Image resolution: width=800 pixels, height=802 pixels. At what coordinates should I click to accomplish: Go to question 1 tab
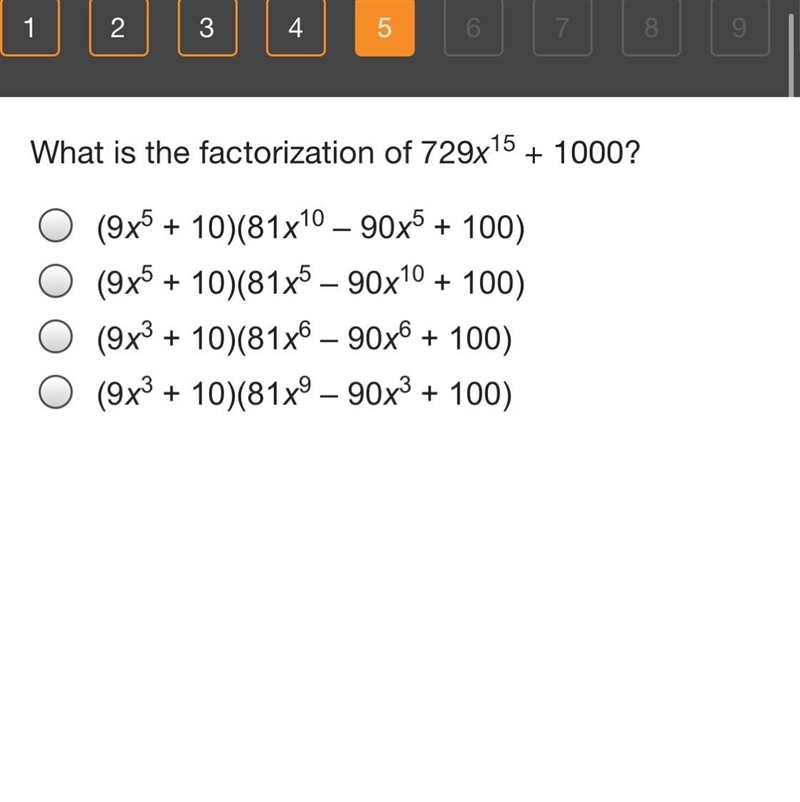coord(30,28)
